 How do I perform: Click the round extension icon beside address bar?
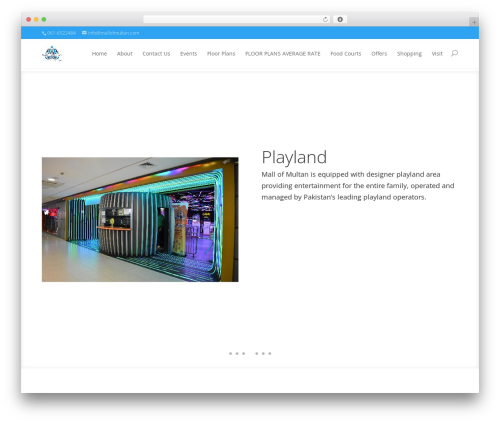(x=340, y=20)
